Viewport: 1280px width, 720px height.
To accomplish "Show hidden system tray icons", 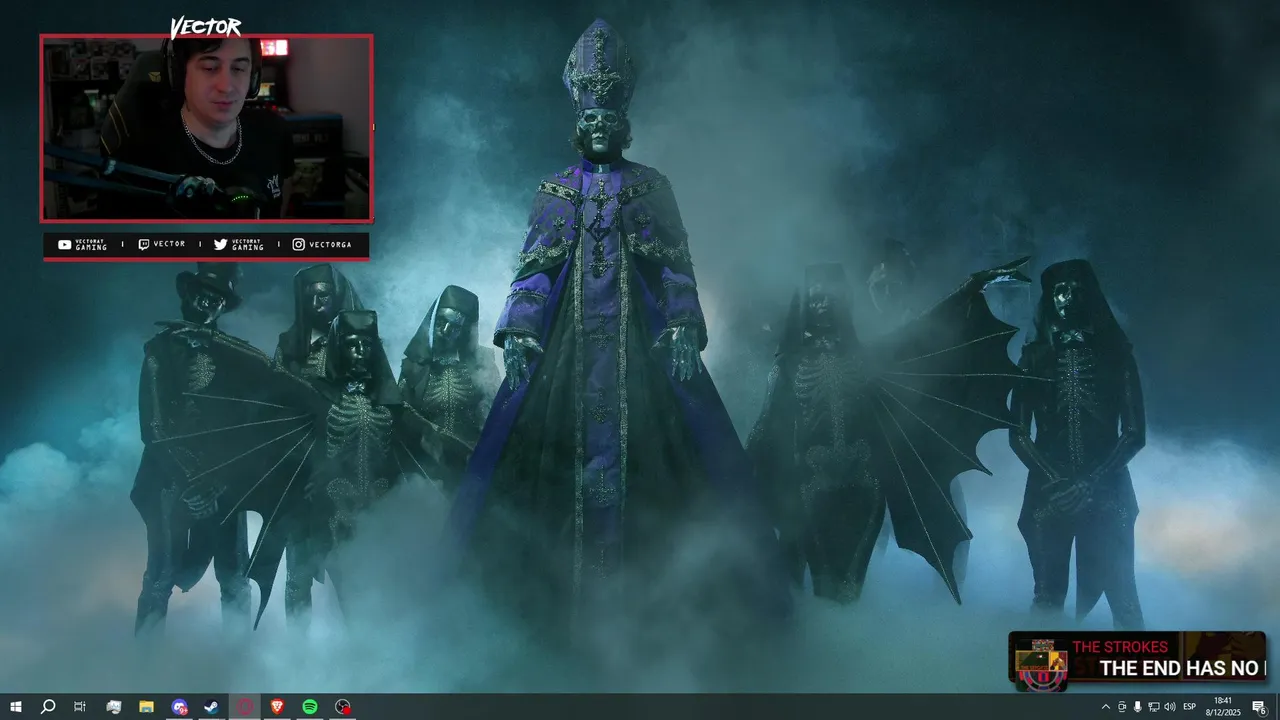I will point(1106,707).
